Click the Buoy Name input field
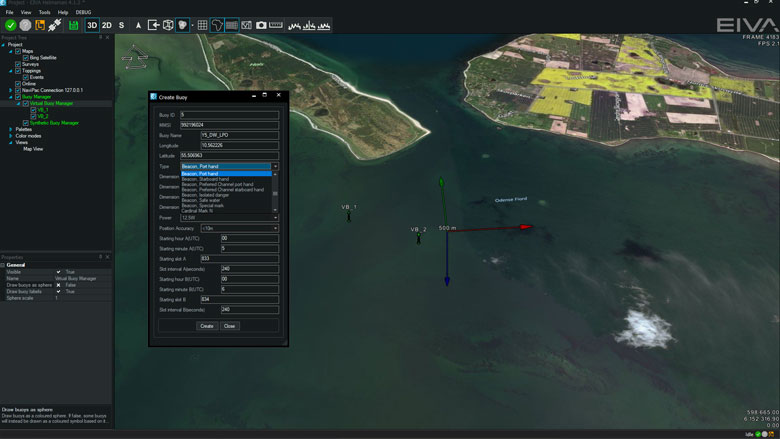Image resolution: width=780 pixels, height=439 pixels. point(239,134)
